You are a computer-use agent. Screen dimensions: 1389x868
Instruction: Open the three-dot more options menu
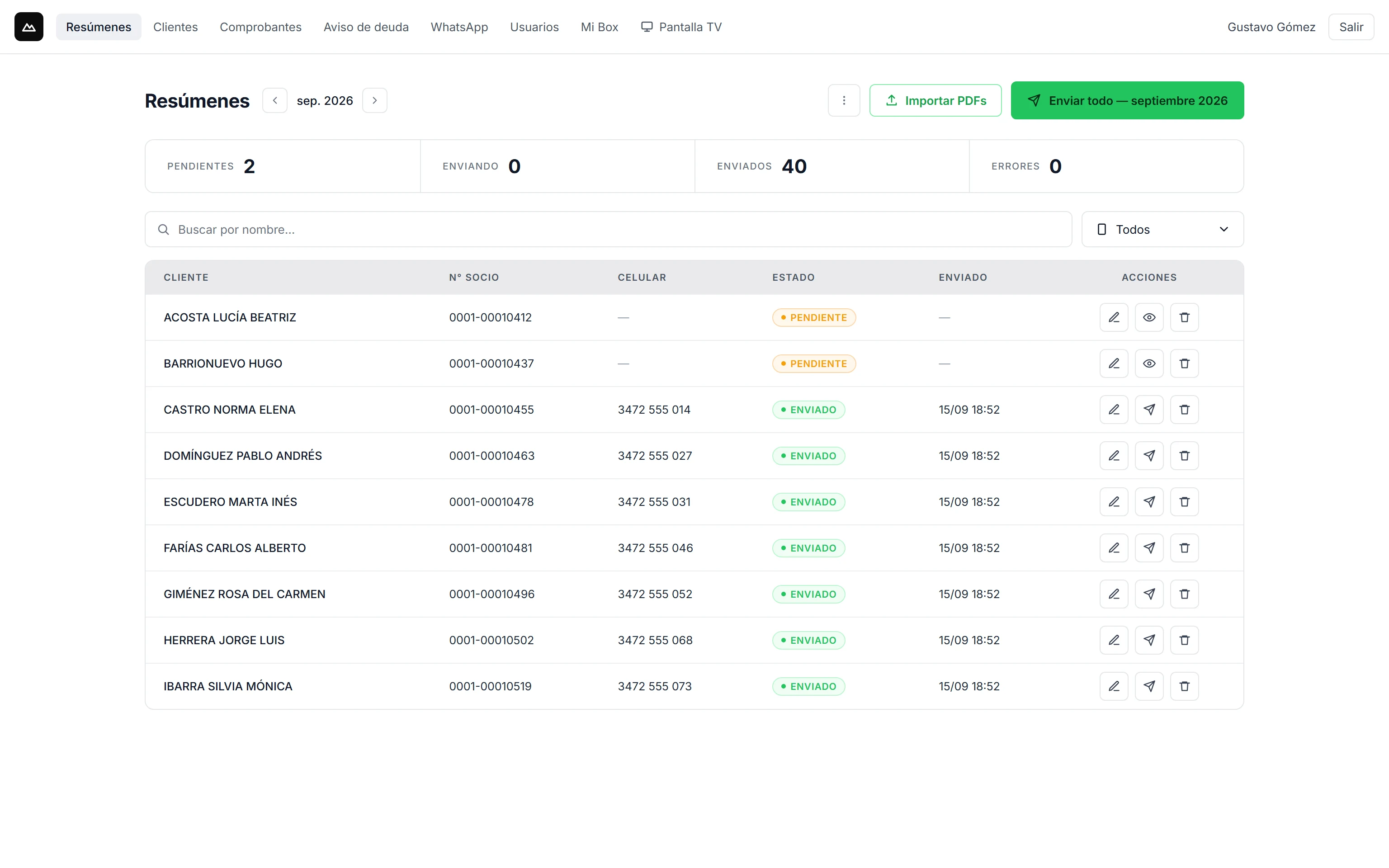click(x=844, y=100)
